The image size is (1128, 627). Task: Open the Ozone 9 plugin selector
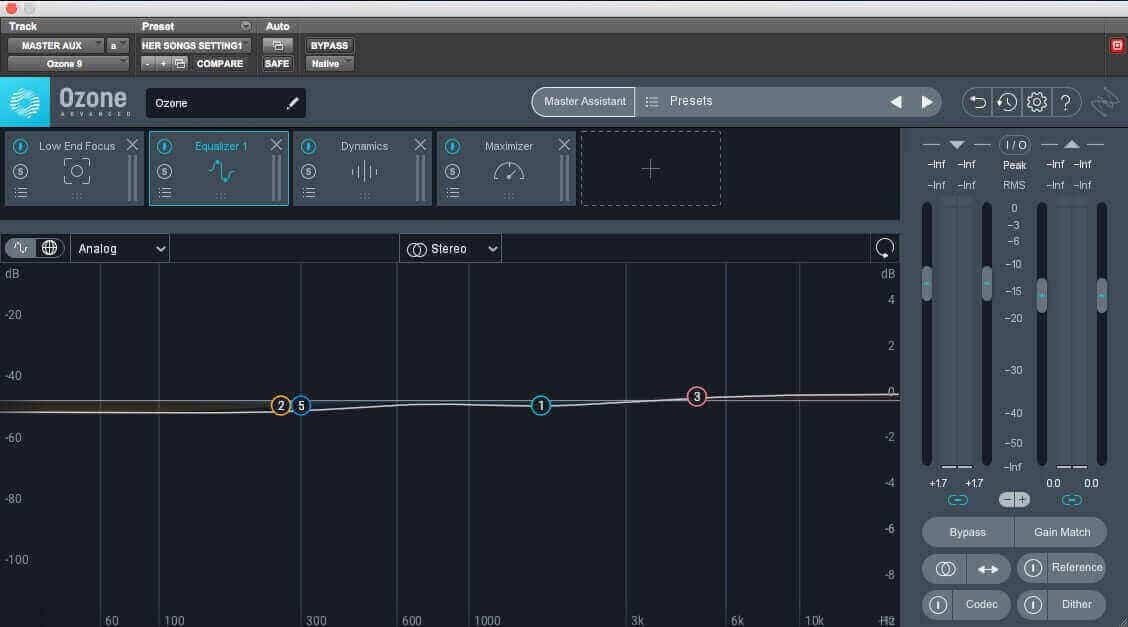pos(68,64)
